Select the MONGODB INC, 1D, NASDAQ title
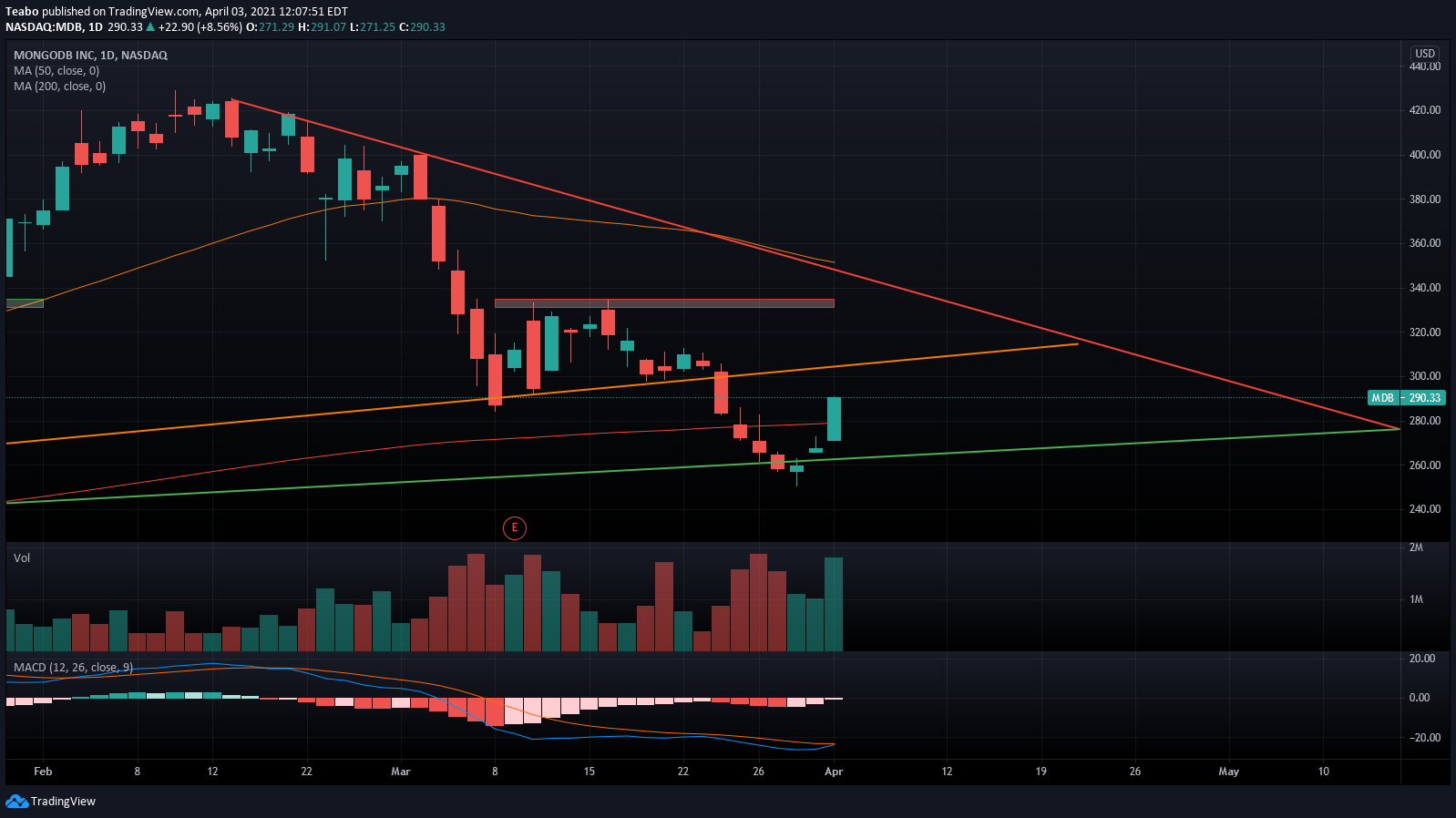This screenshot has width=1456, height=818. point(90,56)
